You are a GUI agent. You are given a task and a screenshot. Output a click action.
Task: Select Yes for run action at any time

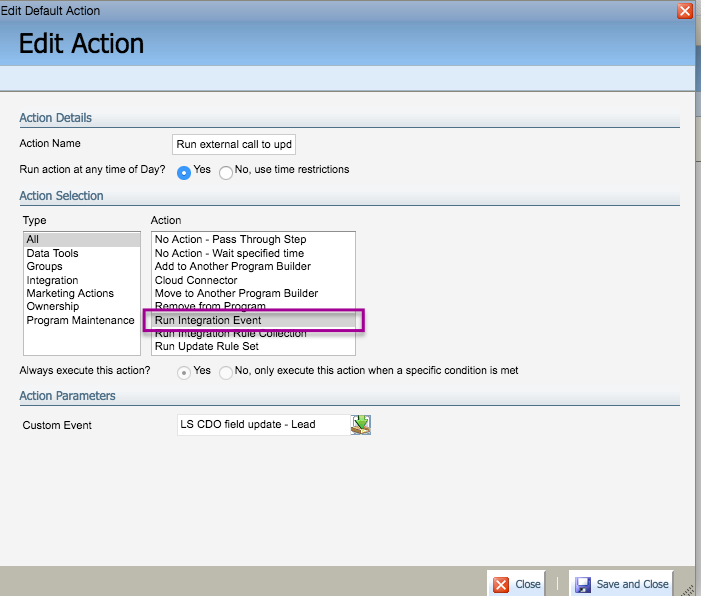point(184,173)
